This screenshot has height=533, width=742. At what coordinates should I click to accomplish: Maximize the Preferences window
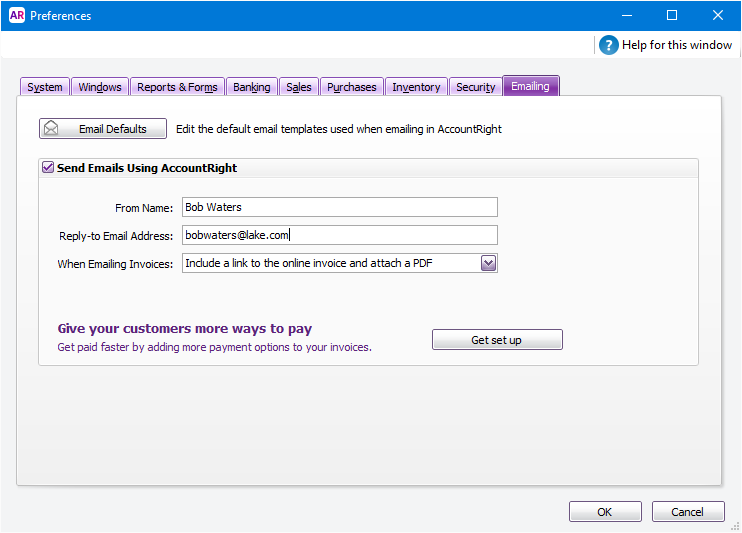[672, 16]
